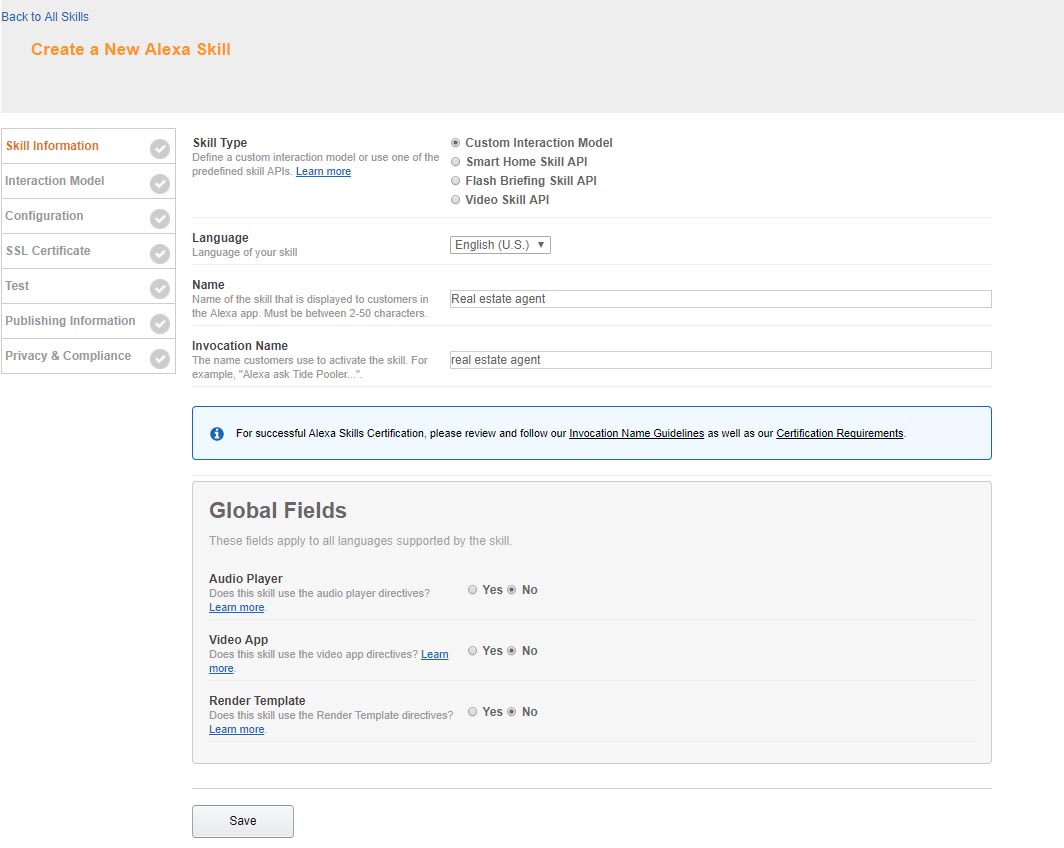Choose Video Skill API option
Image resolution: width=1064 pixels, height=848 pixels.
455,199
